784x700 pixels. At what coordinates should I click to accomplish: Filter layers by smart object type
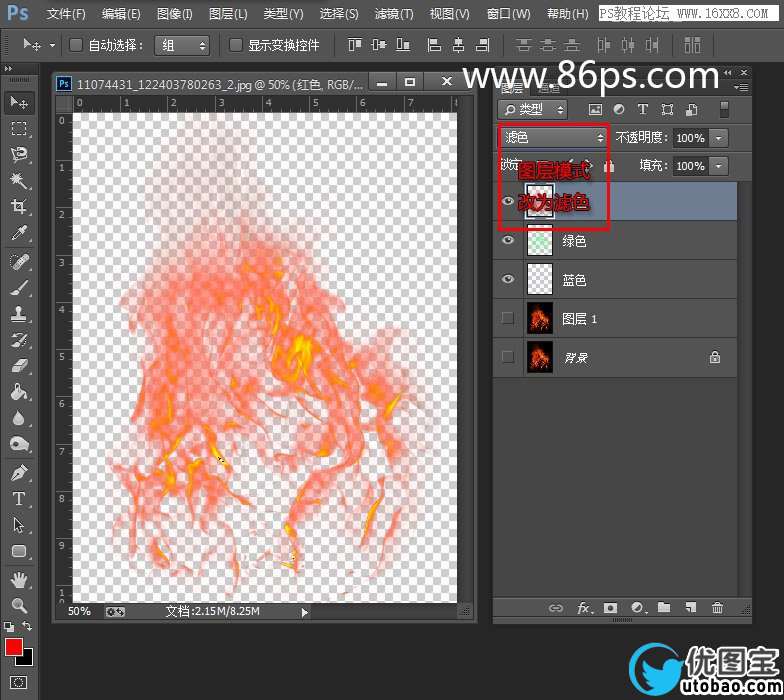tap(692, 110)
